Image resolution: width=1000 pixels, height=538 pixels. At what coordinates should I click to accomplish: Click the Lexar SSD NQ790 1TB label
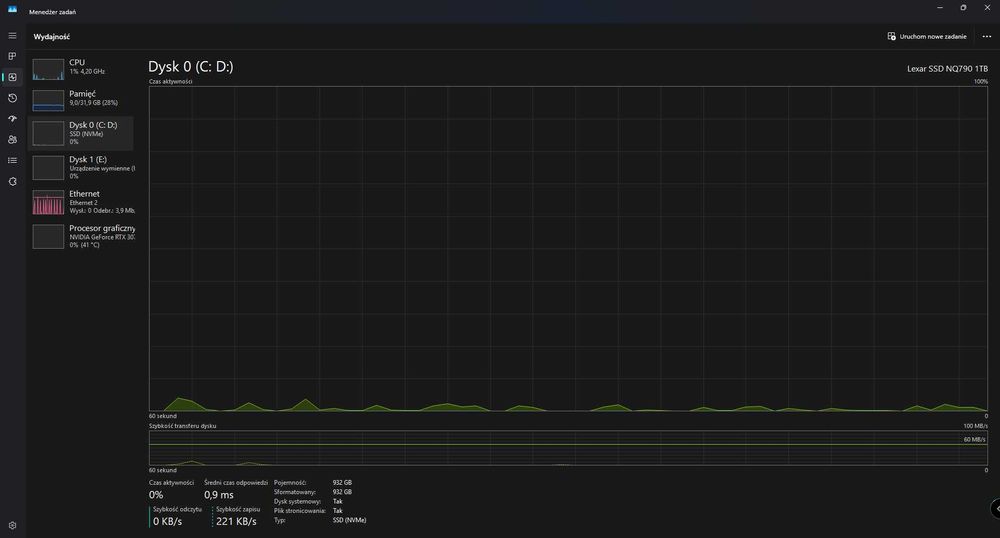coord(947,69)
